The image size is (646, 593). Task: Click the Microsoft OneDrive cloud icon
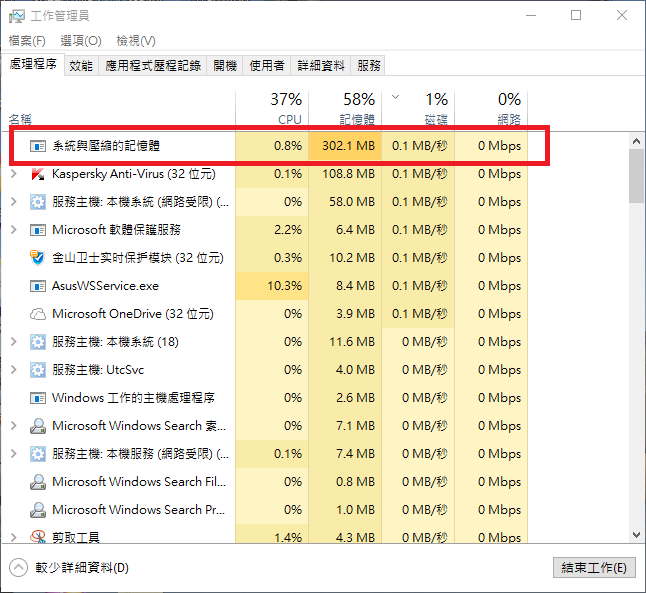(38, 314)
